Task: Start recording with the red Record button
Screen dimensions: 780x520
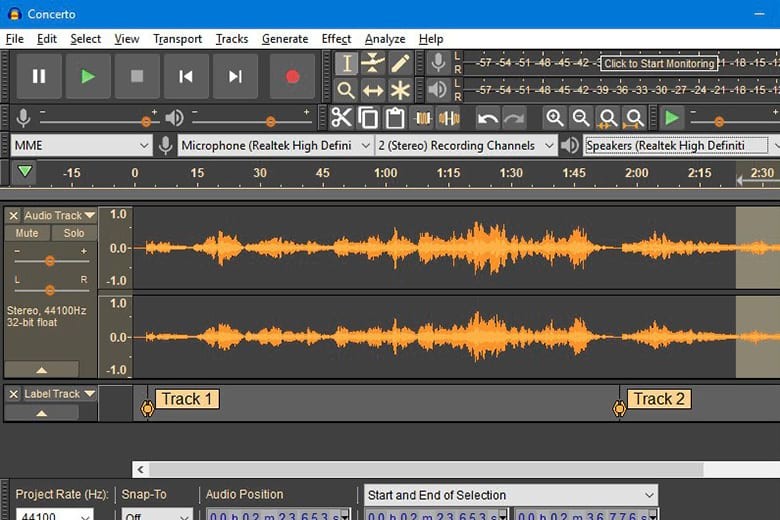Action: 292,76
